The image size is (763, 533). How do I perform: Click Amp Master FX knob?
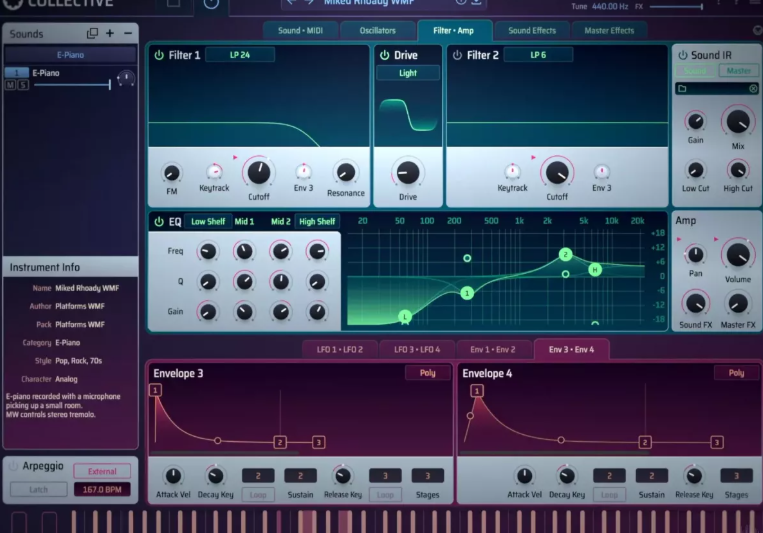pos(738,303)
